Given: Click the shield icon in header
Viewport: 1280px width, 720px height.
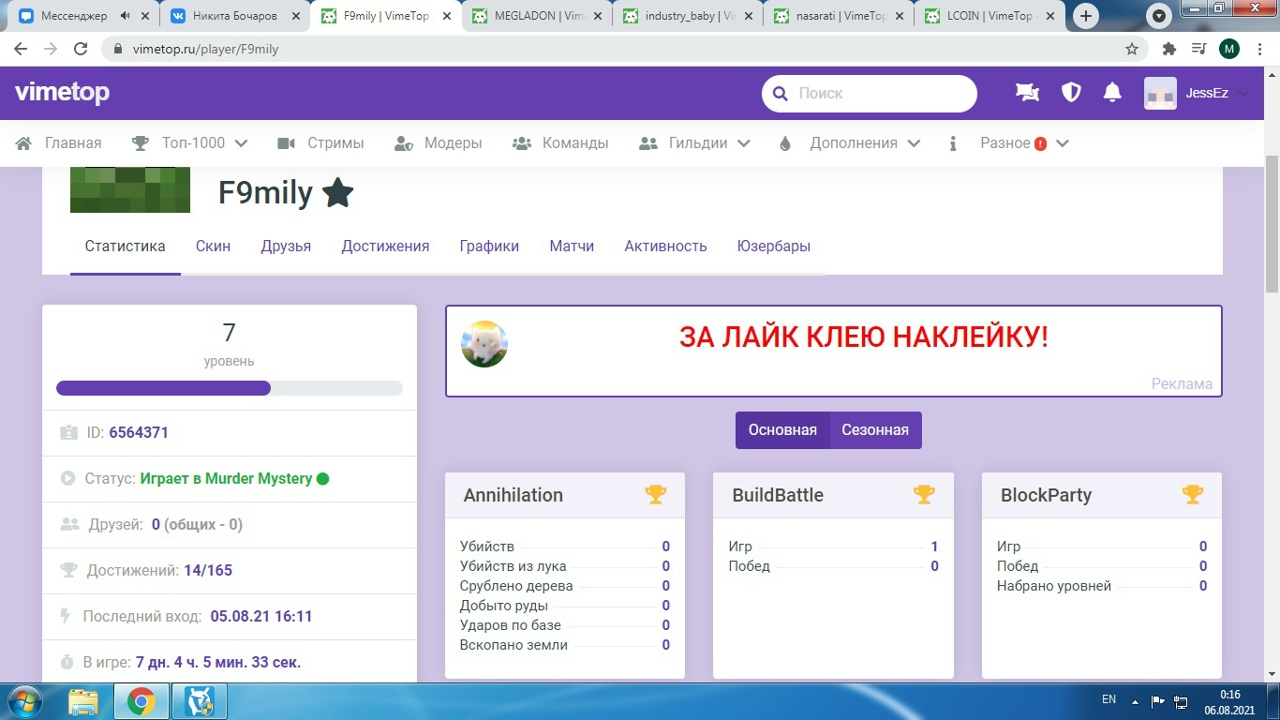Looking at the screenshot, I should point(1071,93).
